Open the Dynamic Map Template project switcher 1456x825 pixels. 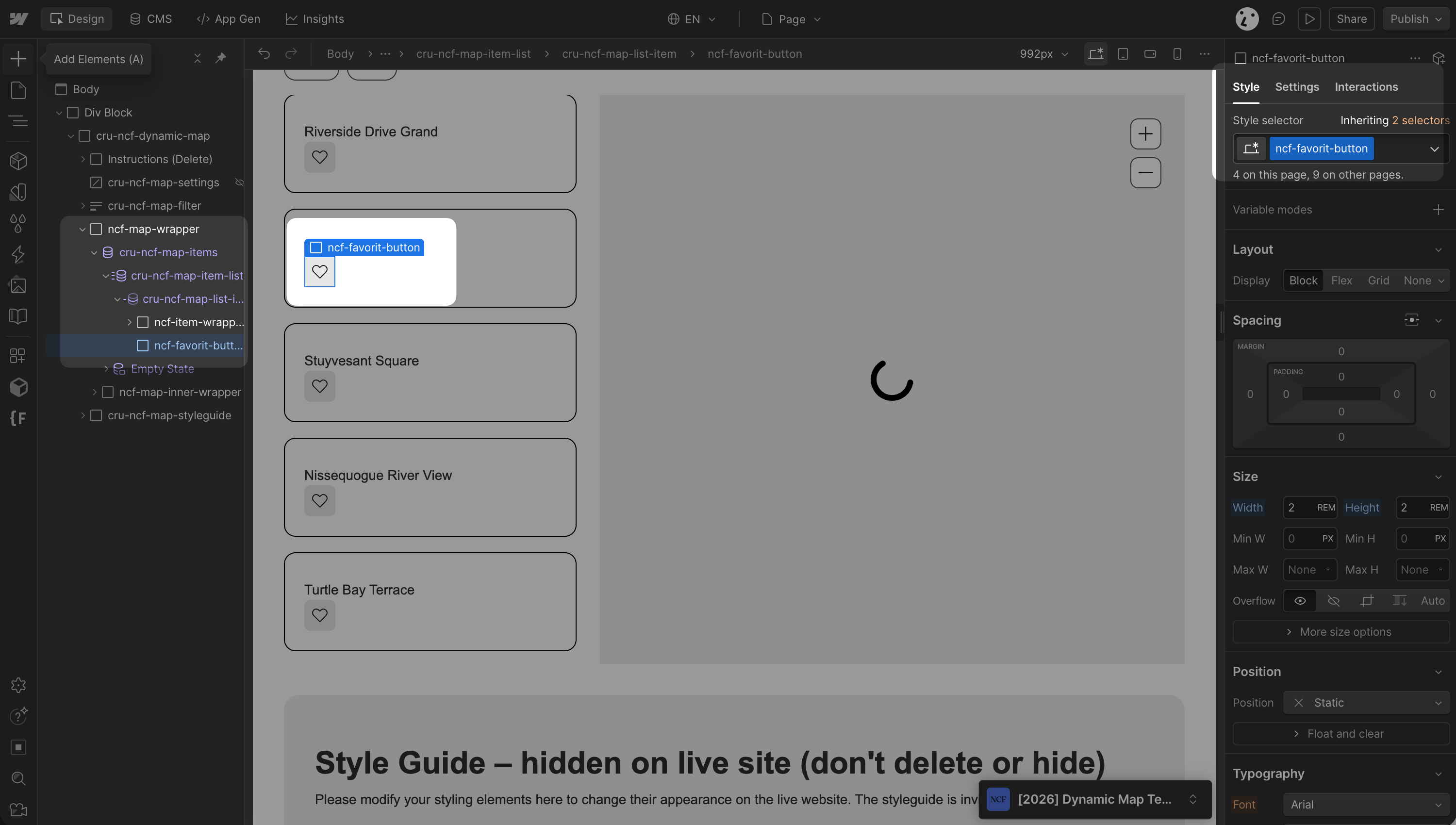(x=1094, y=799)
